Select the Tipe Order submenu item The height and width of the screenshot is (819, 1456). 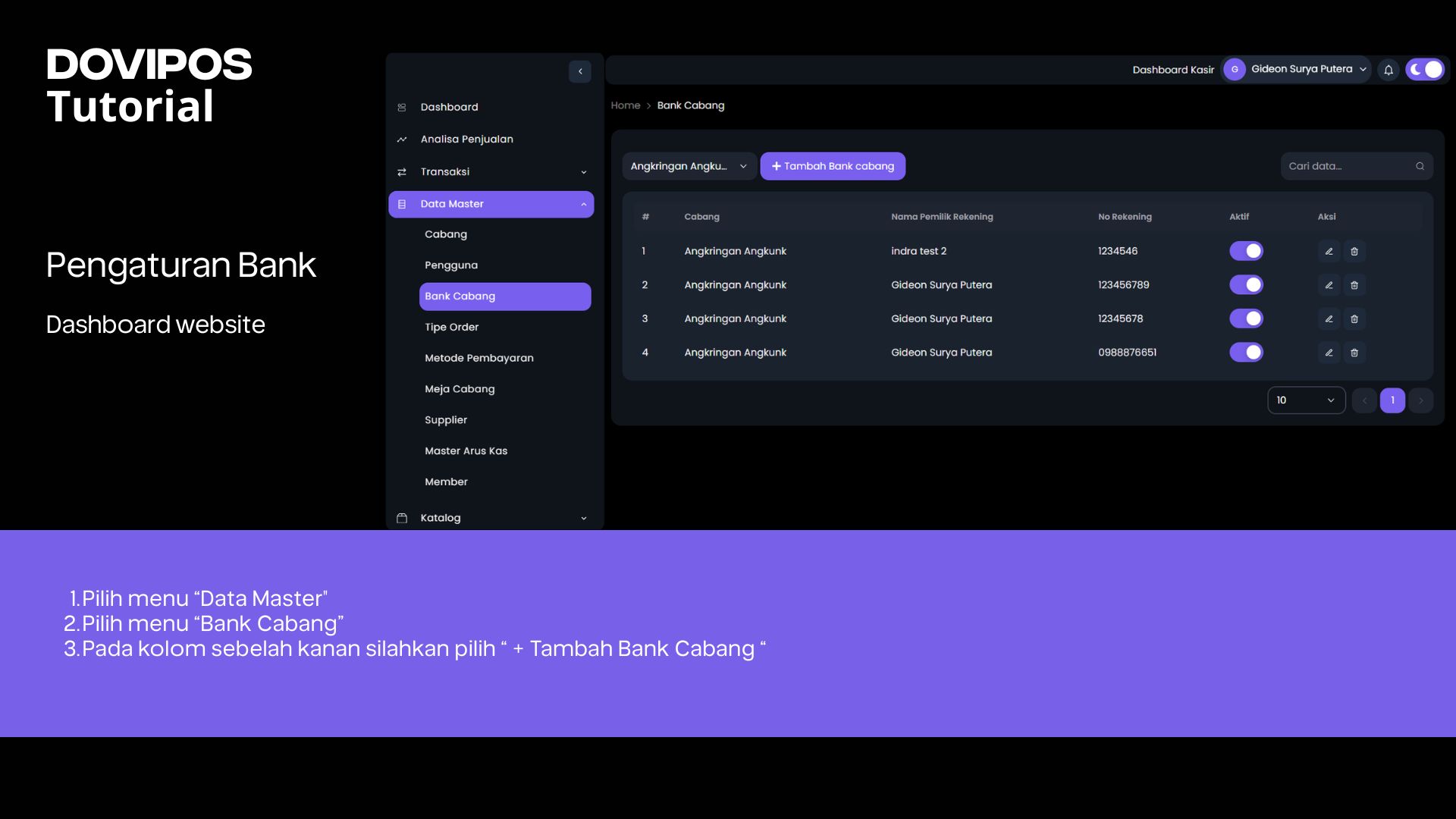pyautogui.click(x=452, y=327)
